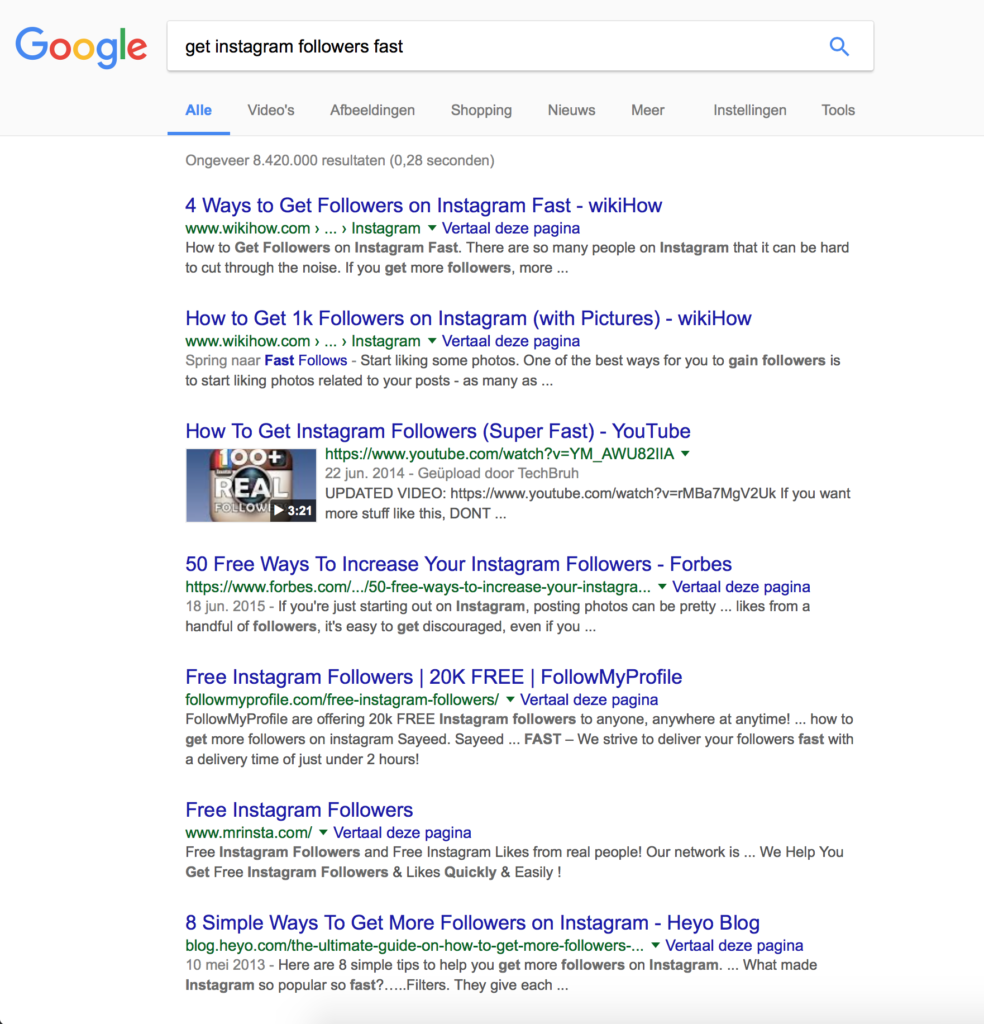The image size is (984, 1024).
Task: Jump to the 'Fast Follows' section link
Action: tap(306, 361)
